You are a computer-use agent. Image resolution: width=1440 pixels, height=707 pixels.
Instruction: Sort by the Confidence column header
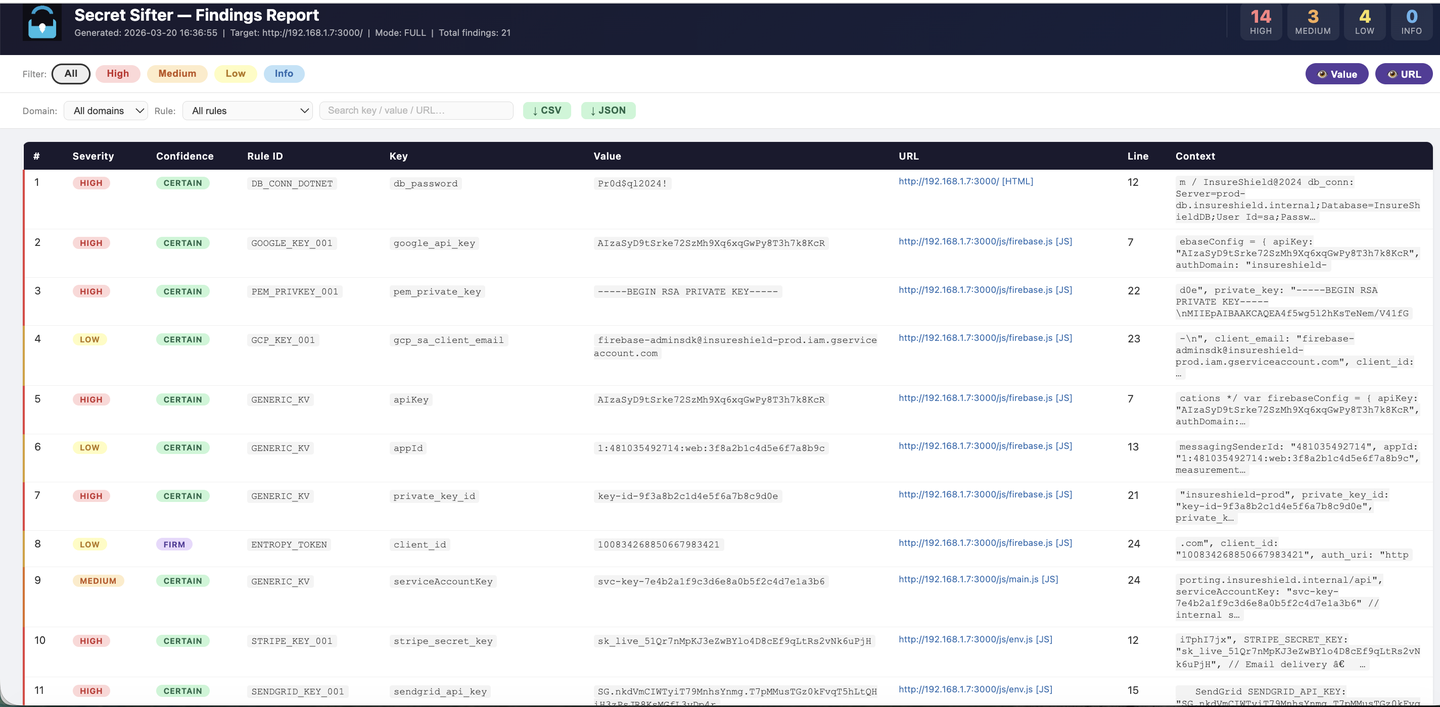click(x=185, y=156)
